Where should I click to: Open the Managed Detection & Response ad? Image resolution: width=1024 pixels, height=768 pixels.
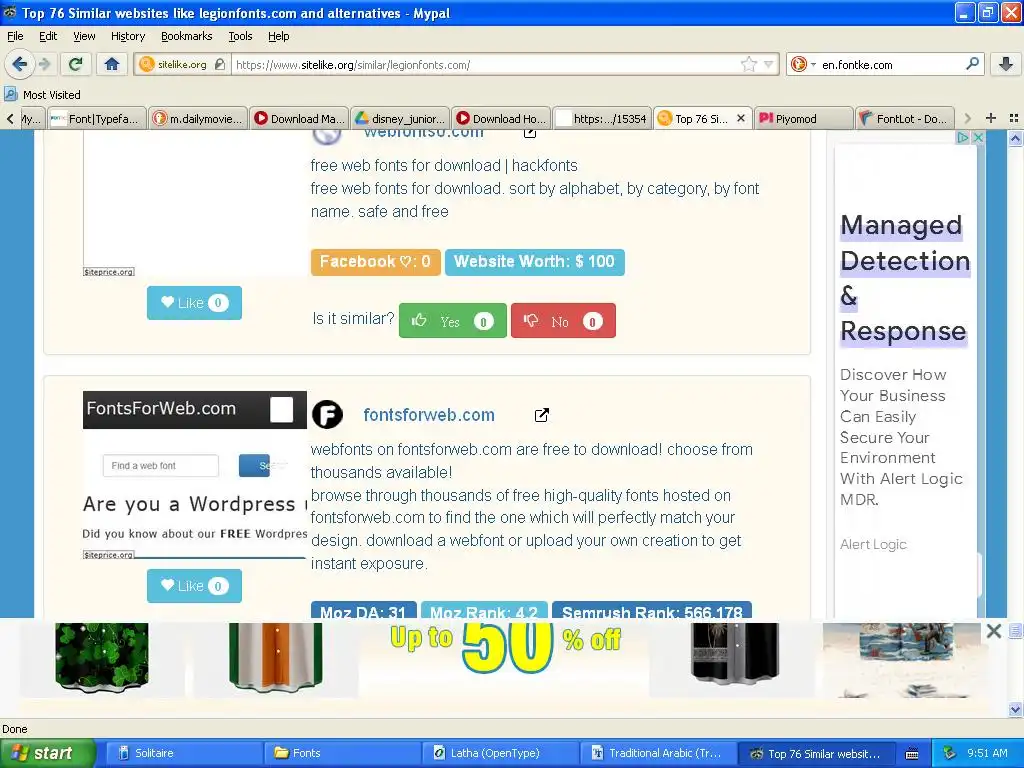[904, 278]
